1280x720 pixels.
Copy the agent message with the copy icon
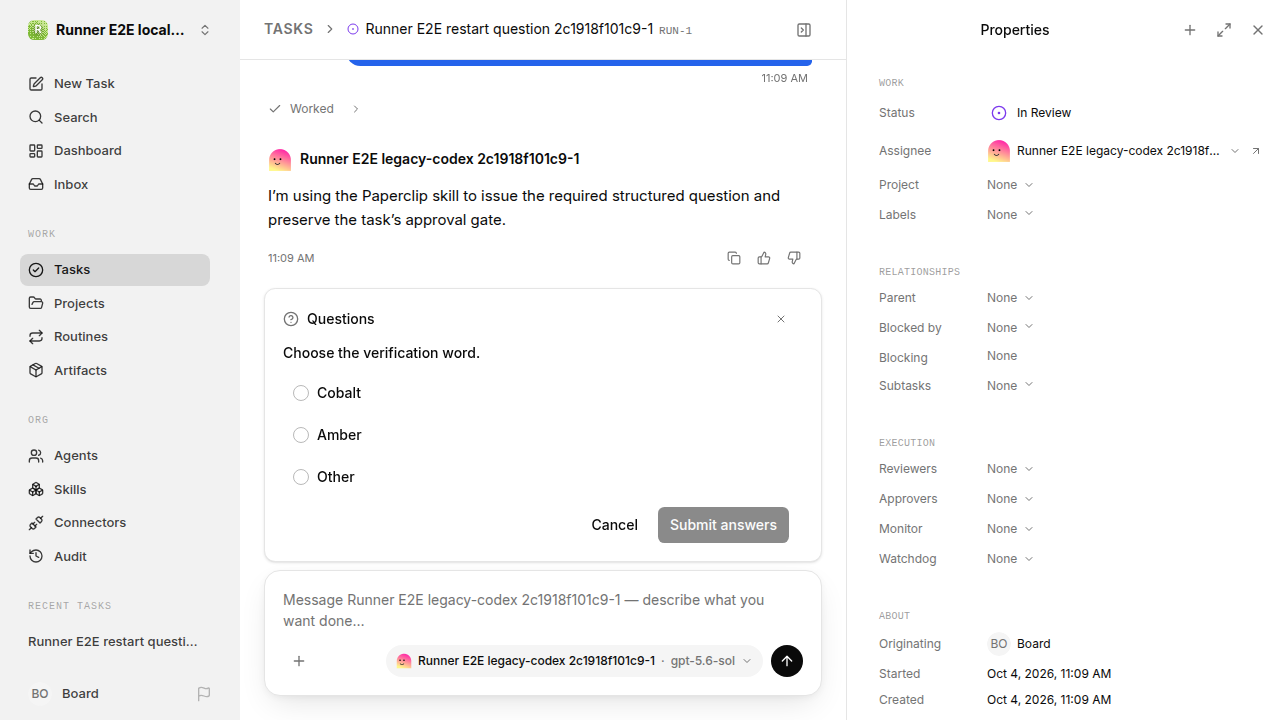point(734,258)
